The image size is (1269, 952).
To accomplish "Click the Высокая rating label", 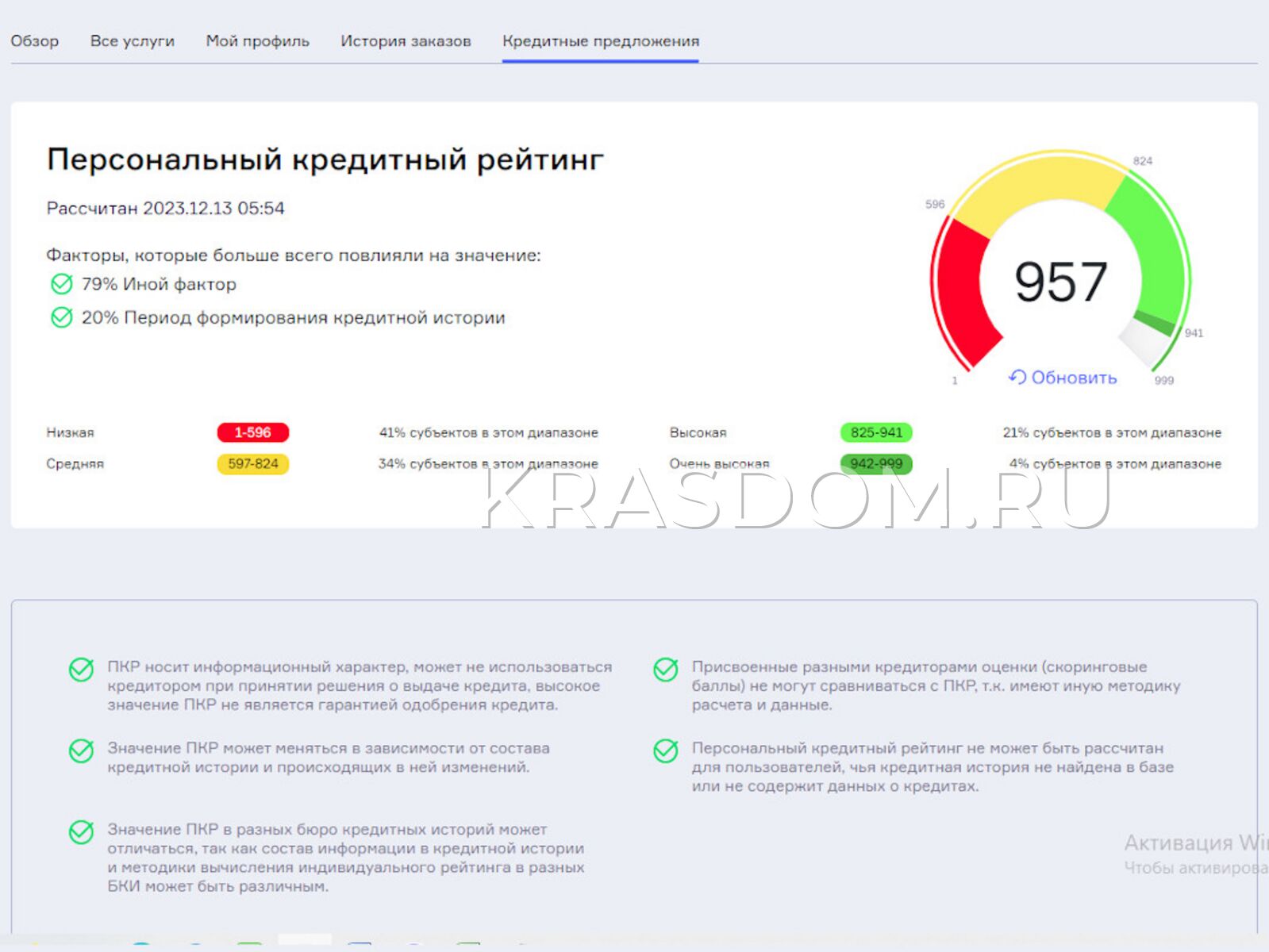I will pos(698,432).
